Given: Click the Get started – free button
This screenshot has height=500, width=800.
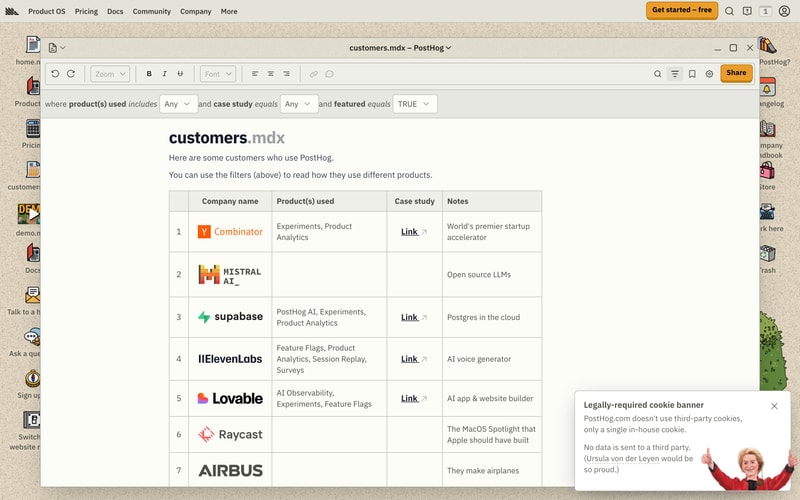Looking at the screenshot, I should pyautogui.click(x=682, y=10).
